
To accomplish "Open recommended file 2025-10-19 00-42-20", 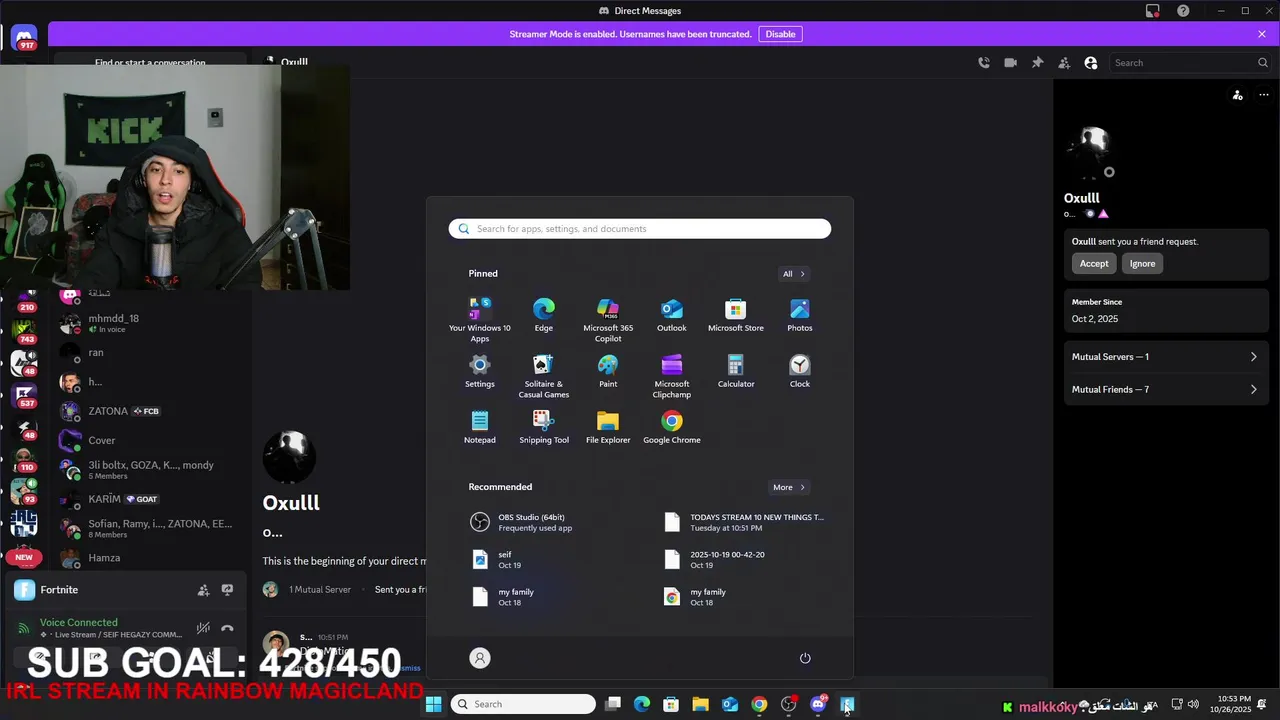I will pyautogui.click(x=745, y=560).
